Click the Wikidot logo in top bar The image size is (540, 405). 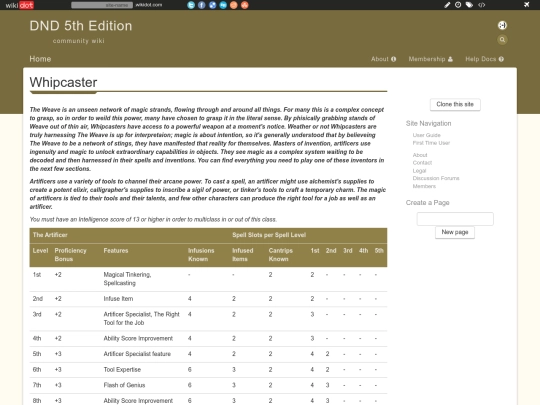click(x=20, y=5)
